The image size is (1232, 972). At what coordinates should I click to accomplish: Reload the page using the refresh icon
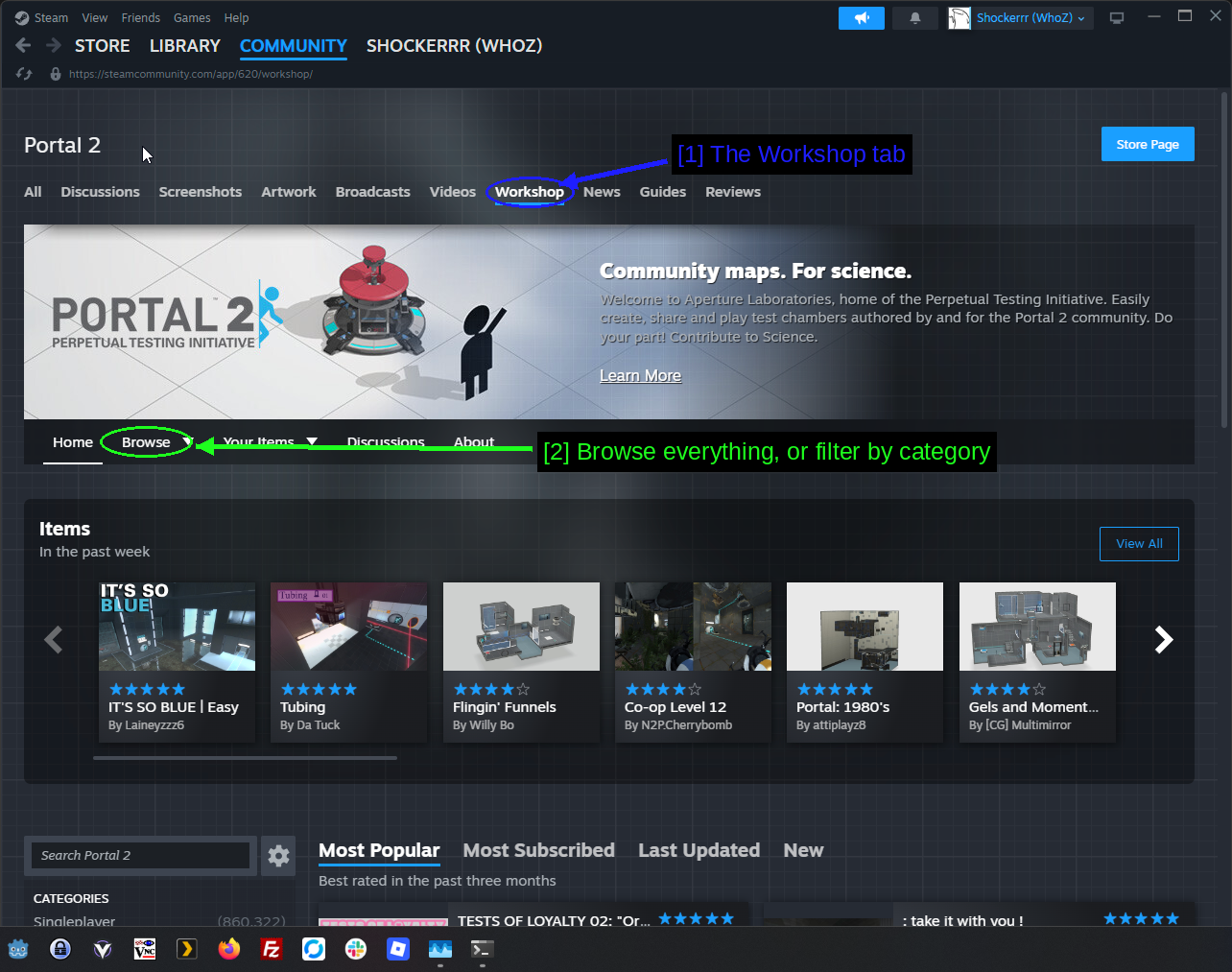pyautogui.click(x=24, y=74)
